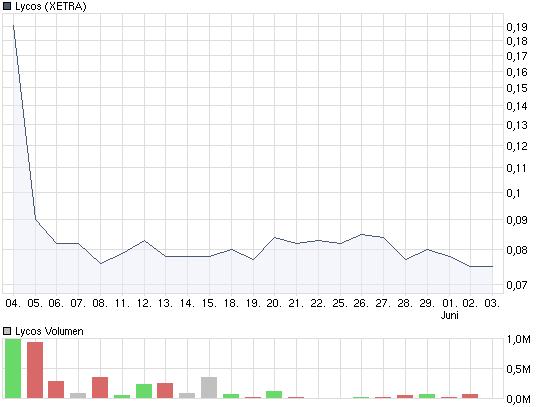
Task: Click the small gray volume bar for 07.
Action: tap(78, 396)
